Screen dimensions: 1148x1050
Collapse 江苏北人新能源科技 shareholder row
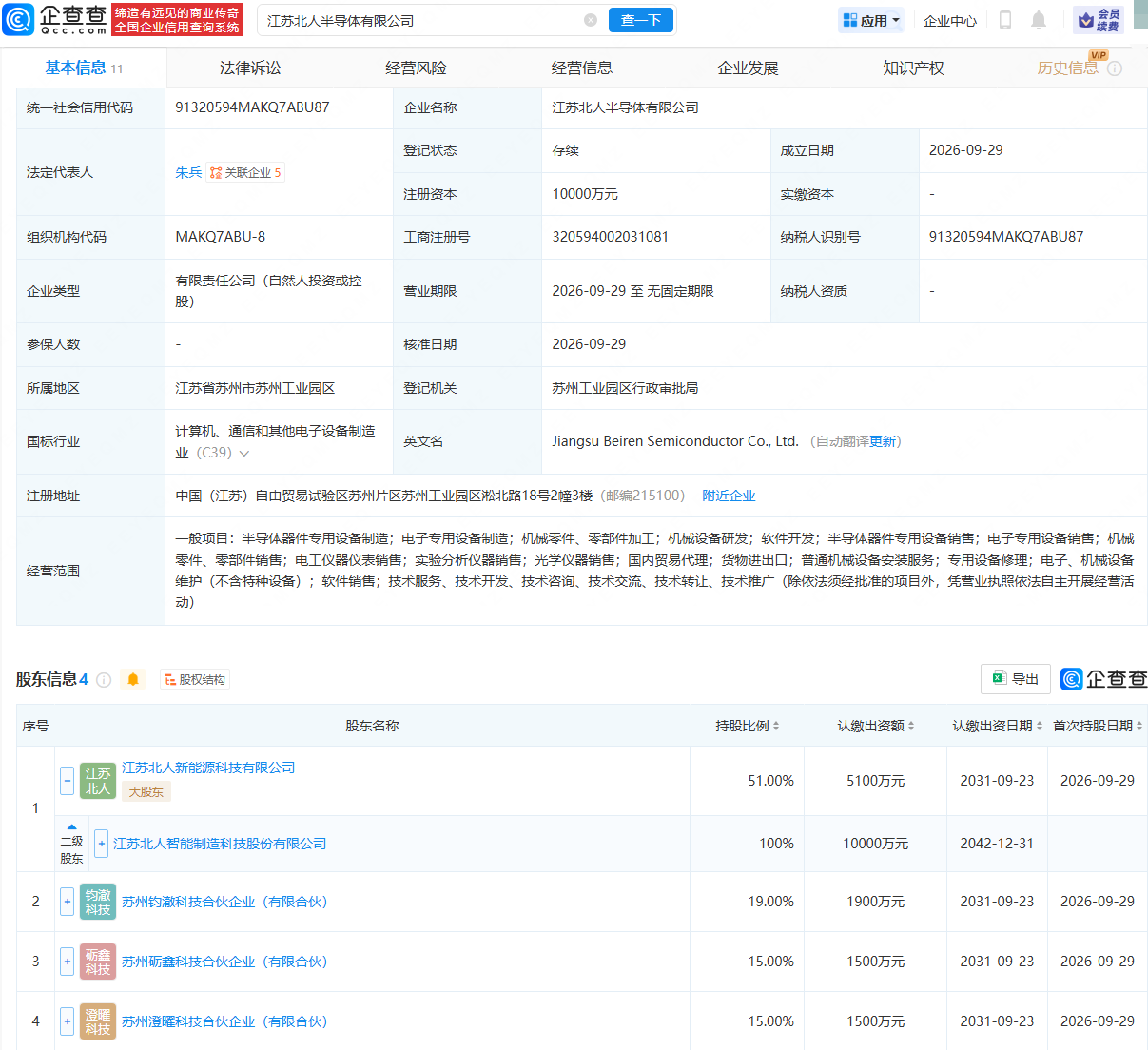pos(67,781)
